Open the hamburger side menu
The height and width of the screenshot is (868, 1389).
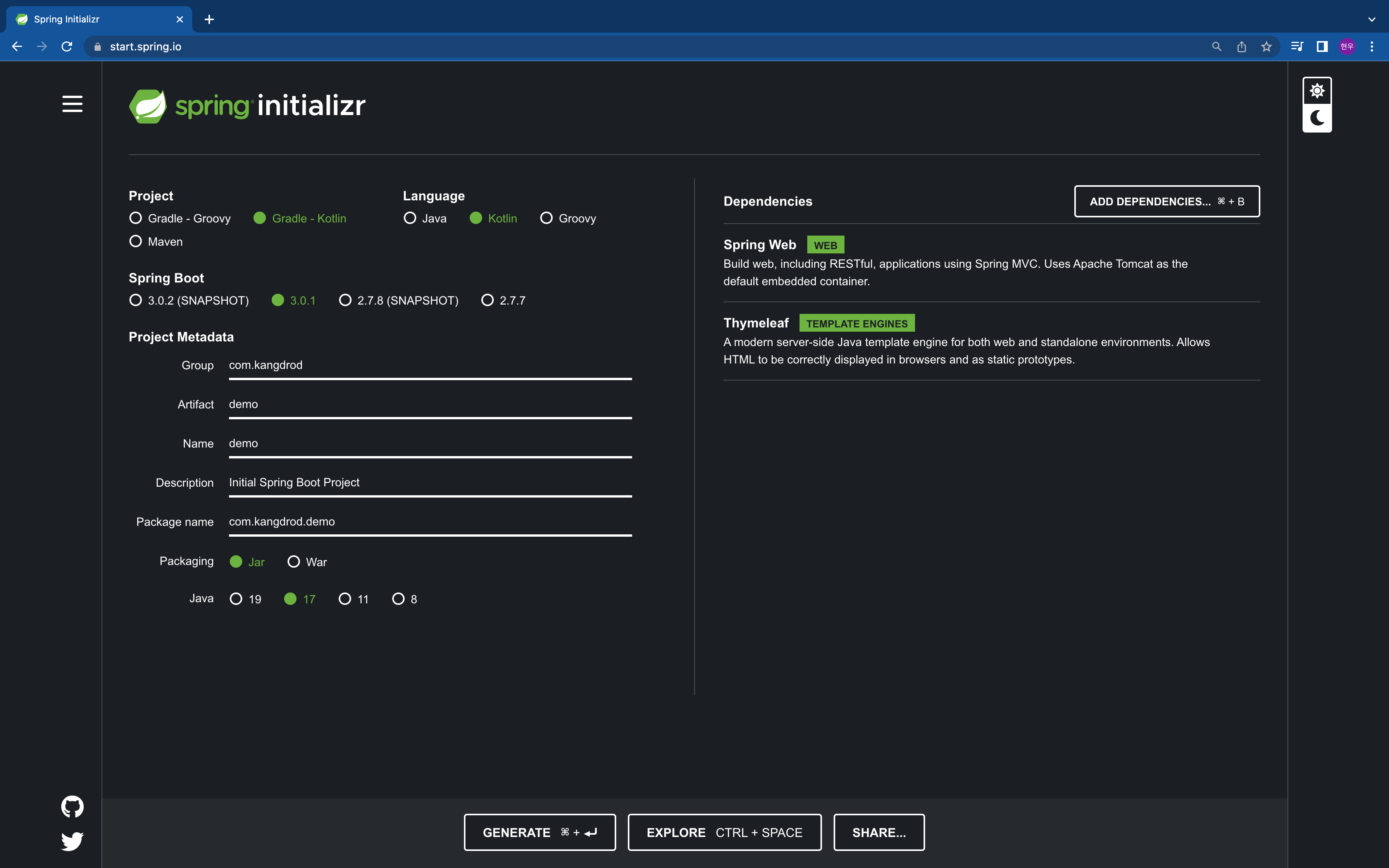(x=72, y=104)
